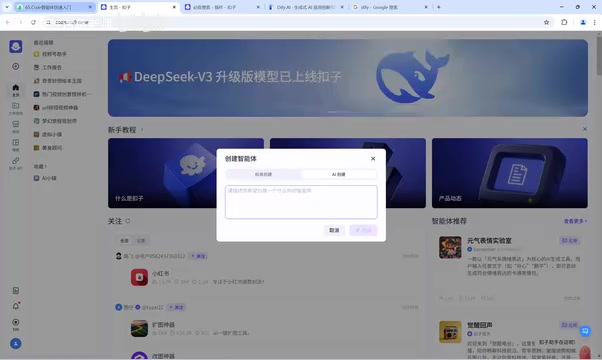
Task: Open the Chrome three-dot menu
Action: tap(594, 22)
